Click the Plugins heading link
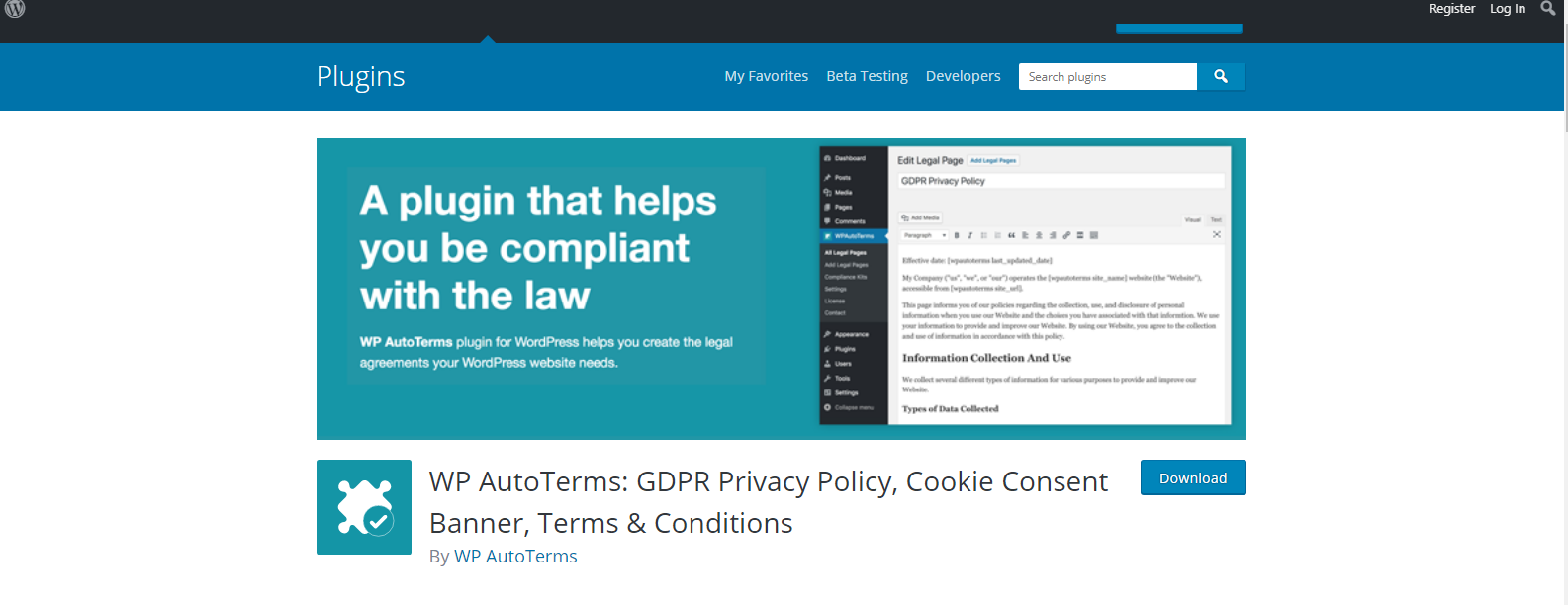Viewport: 1568px width, 605px height. point(360,77)
